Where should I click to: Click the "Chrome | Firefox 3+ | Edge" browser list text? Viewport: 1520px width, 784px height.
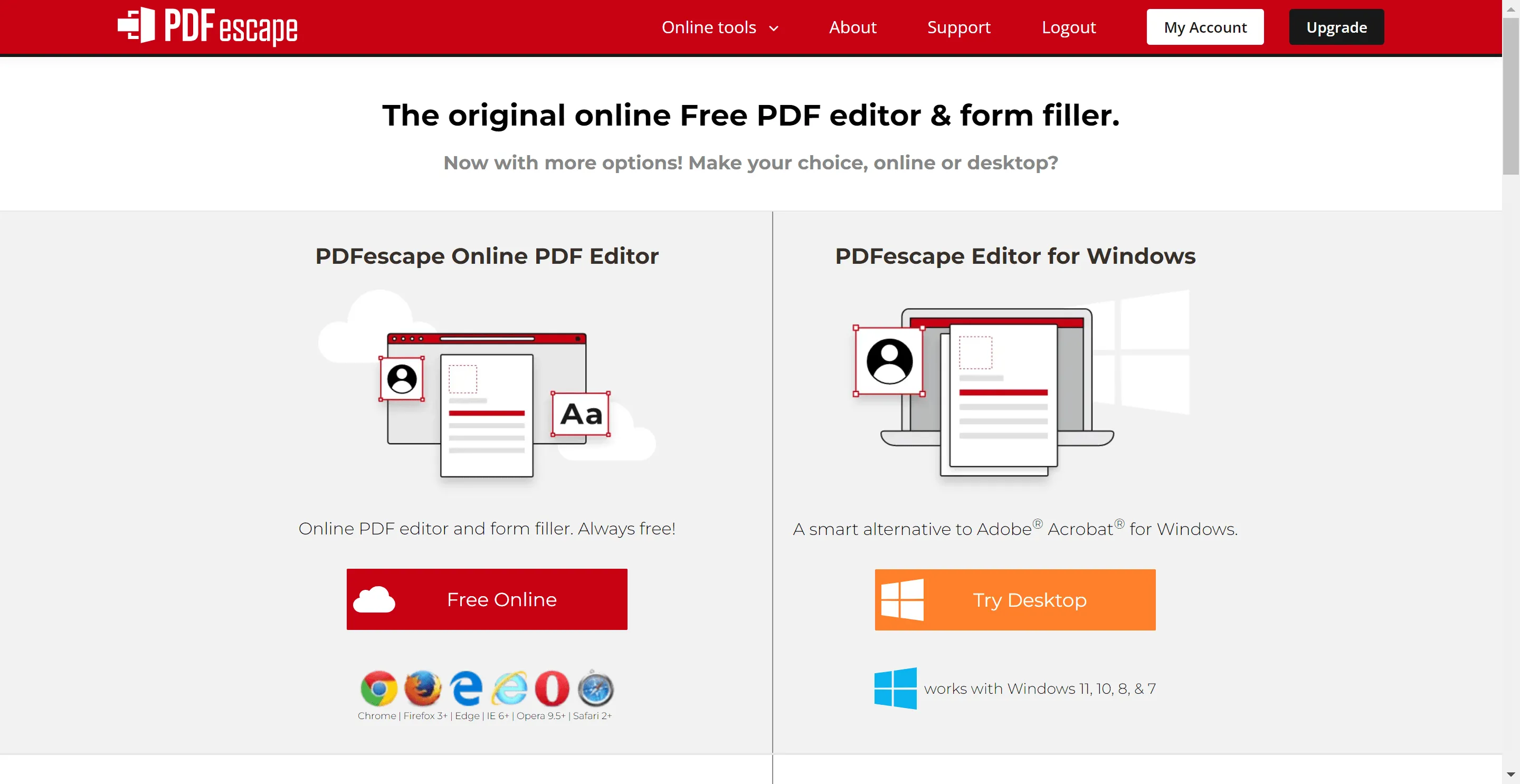484,715
